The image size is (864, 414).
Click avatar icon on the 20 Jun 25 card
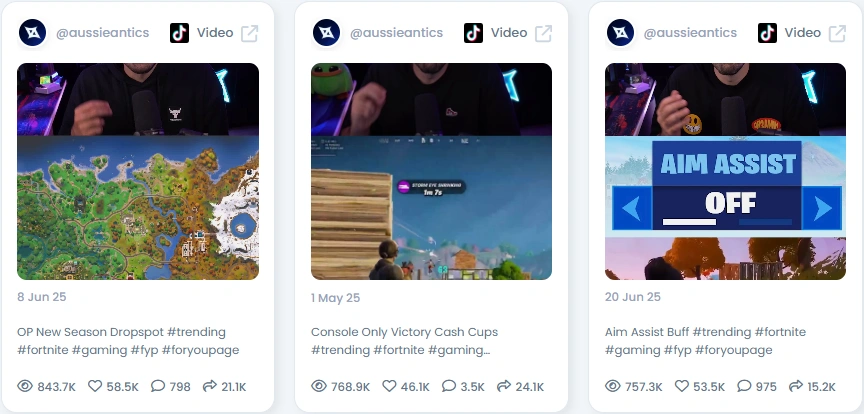tap(620, 33)
